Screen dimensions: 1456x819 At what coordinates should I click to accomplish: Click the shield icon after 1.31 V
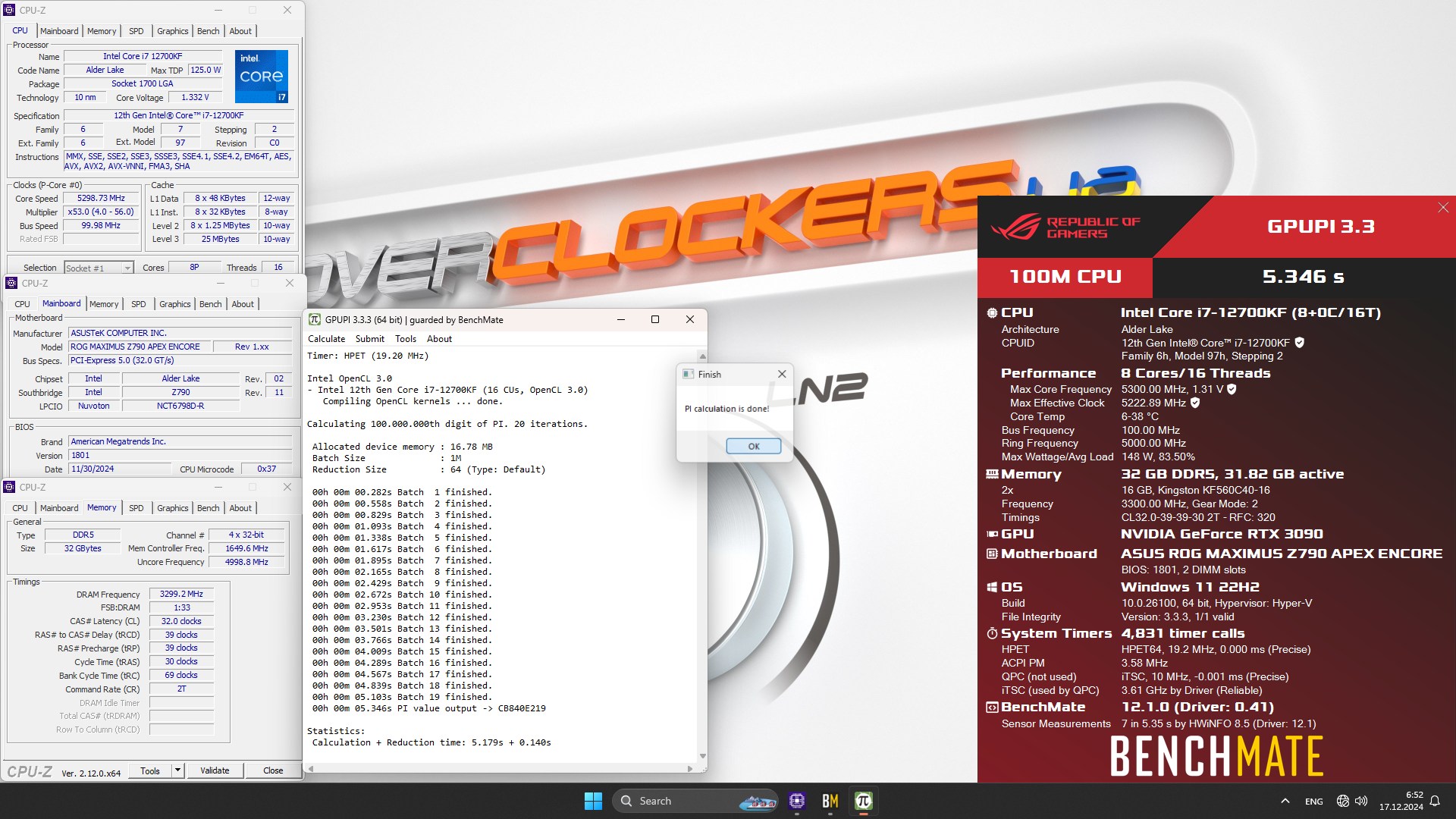point(1232,389)
